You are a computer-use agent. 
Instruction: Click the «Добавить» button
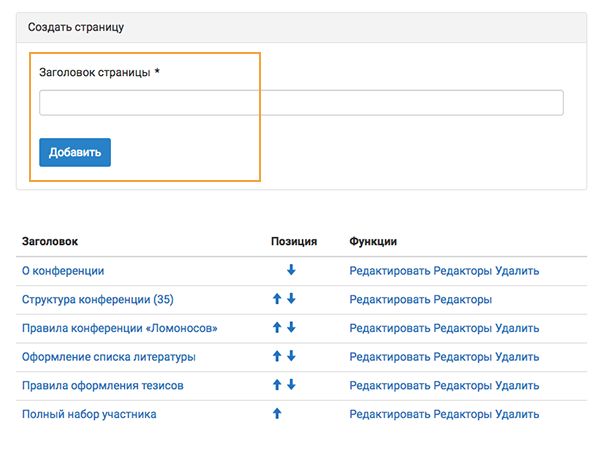coord(75,153)
